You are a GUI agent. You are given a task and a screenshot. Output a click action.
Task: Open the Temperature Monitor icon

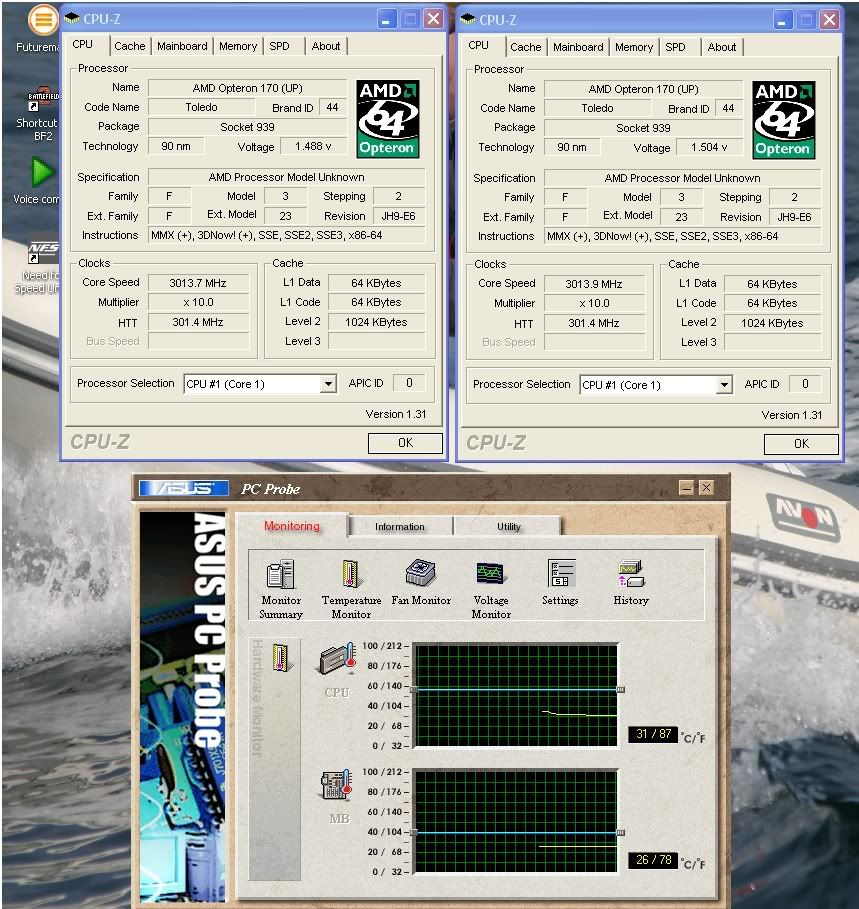point(350,575)
